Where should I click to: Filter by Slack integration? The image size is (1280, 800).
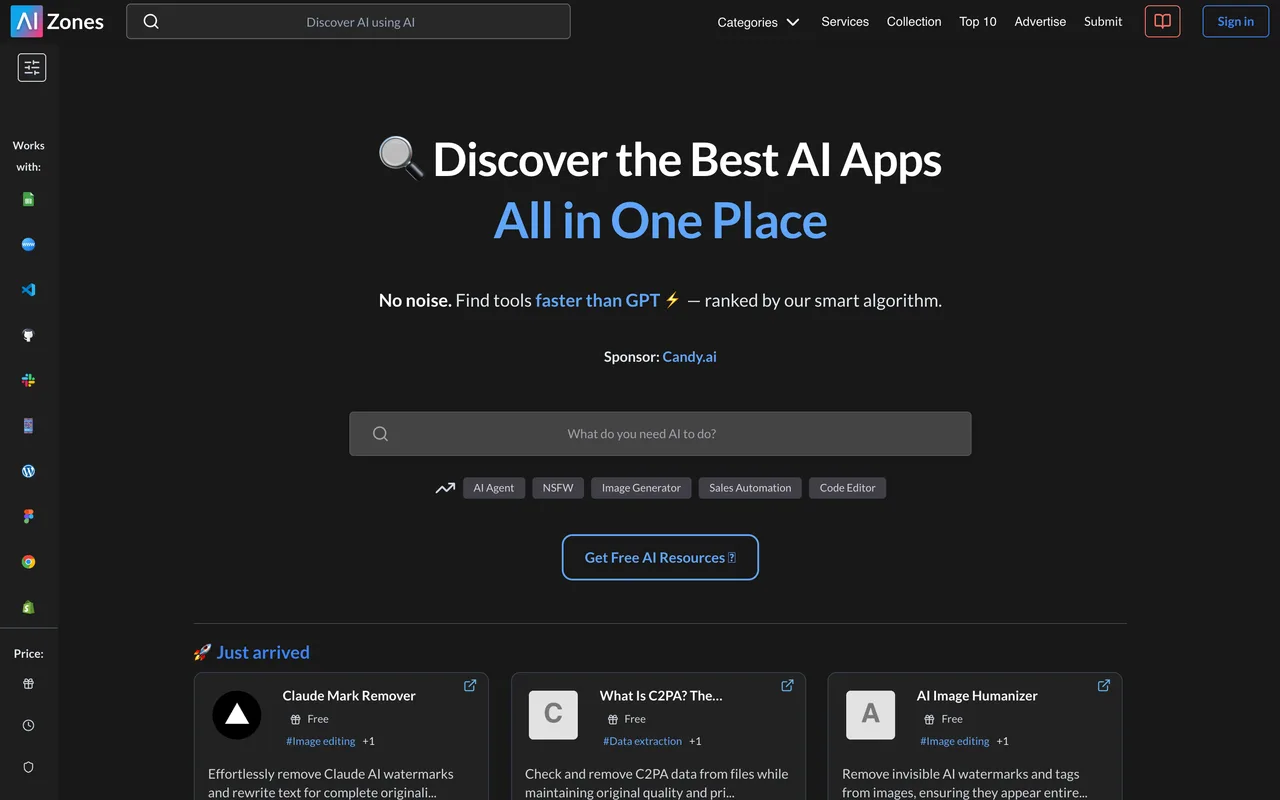[x=28, y=380]
